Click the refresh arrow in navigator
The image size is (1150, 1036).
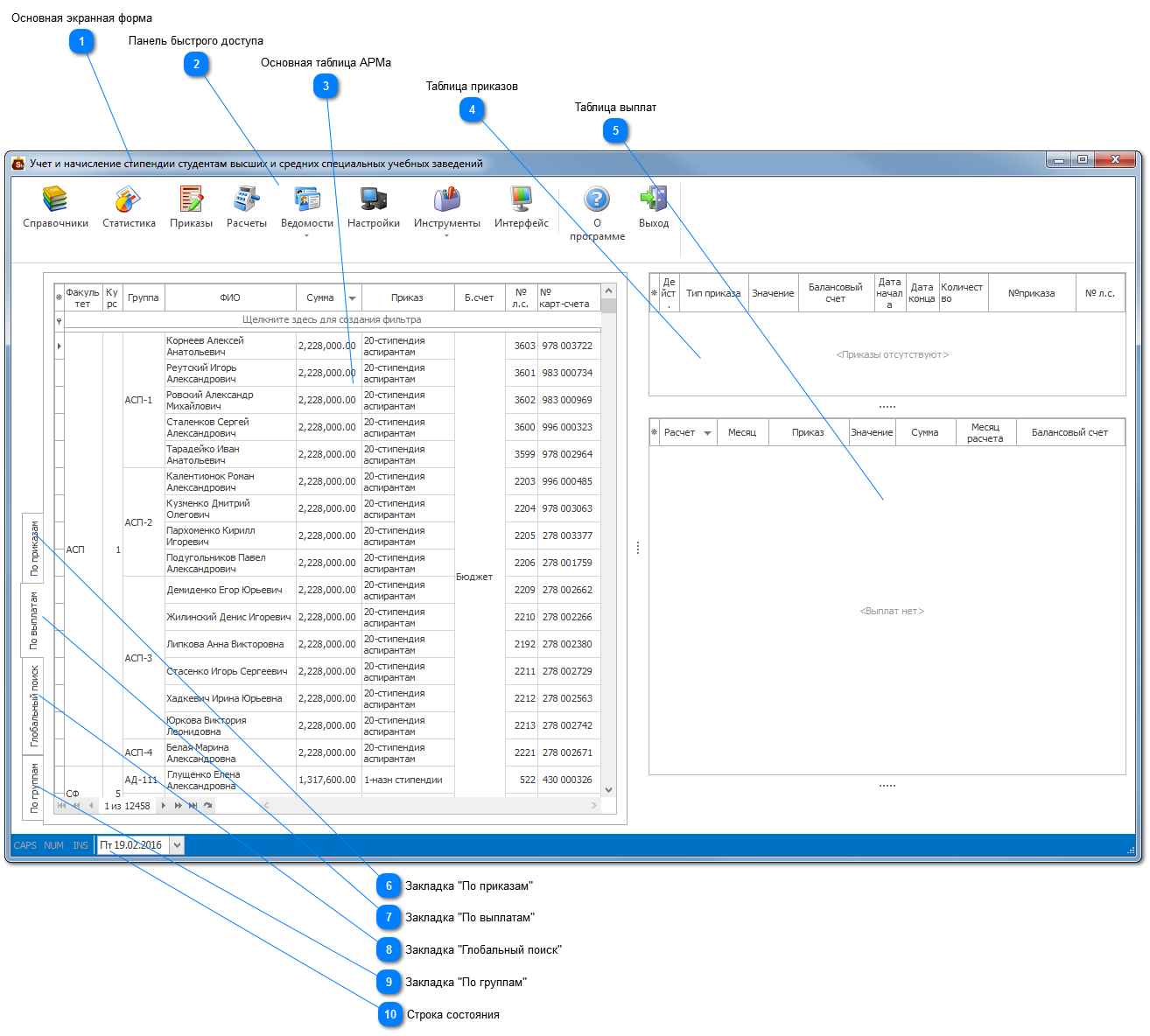pyautogui.click(x=207, y=806)
